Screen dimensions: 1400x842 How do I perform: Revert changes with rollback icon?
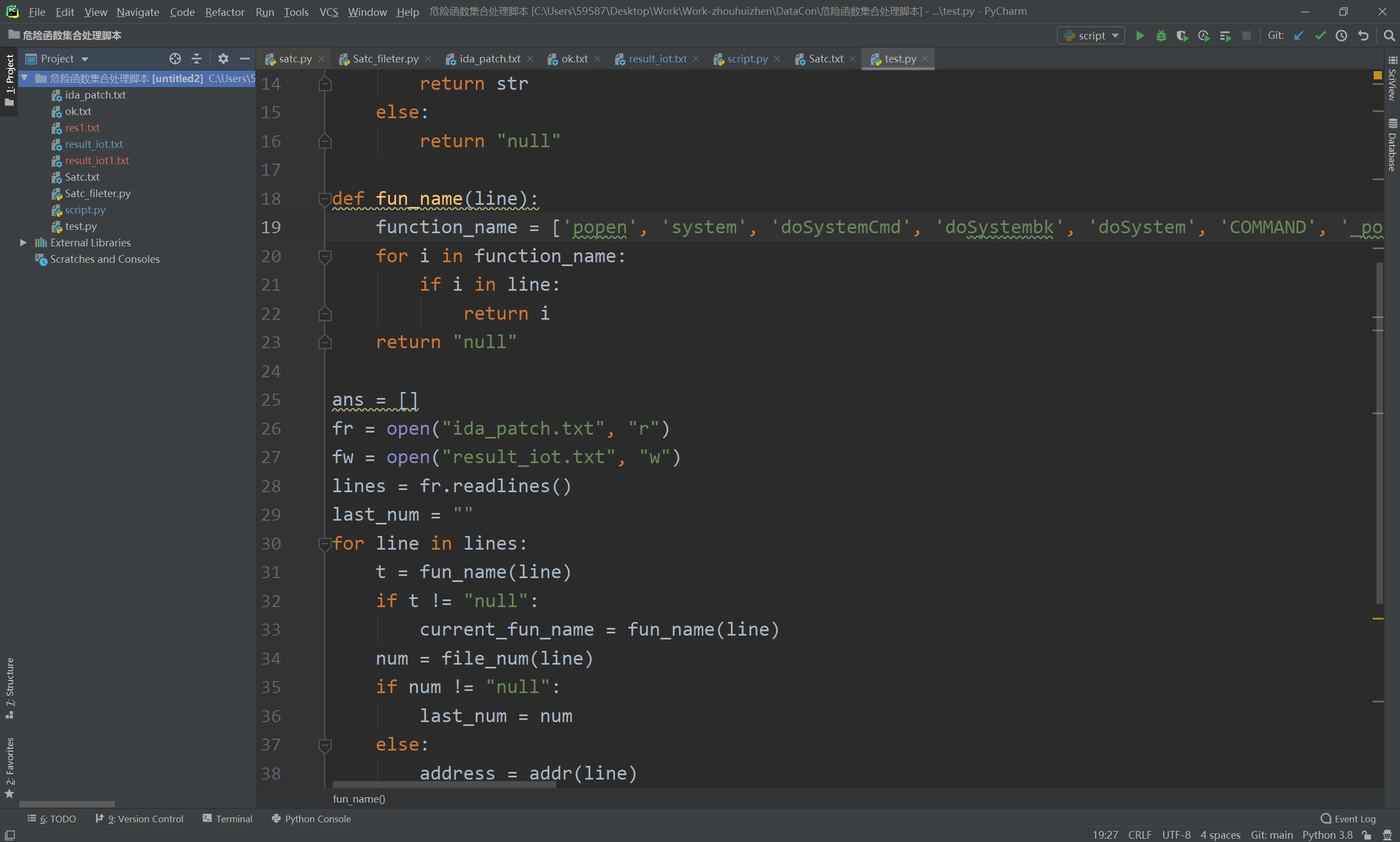tap(1363, 36)
